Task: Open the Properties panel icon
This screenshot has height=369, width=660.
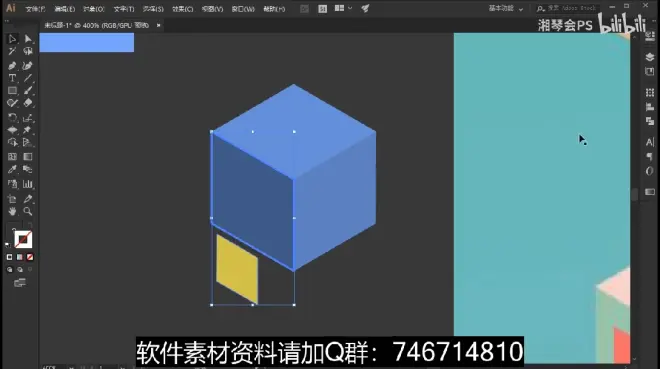Action: point(650,37)
